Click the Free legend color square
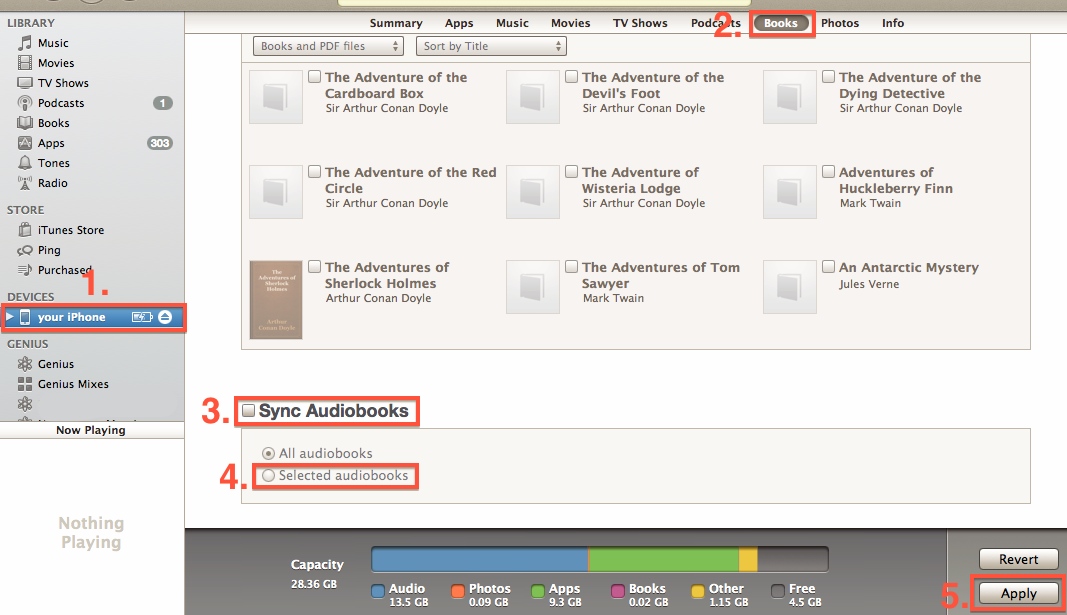Screen dimensions: 1067x615 pyautogui.click(x=778, y=591)
